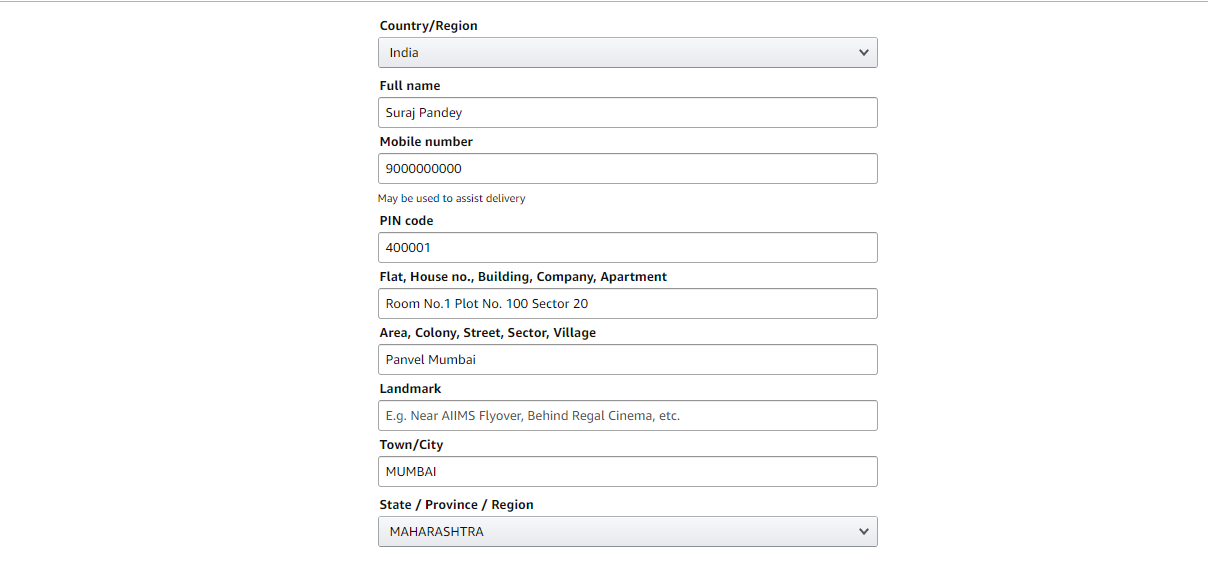Click the chevron arrow in the India dropdown

(x=864, y=53)
